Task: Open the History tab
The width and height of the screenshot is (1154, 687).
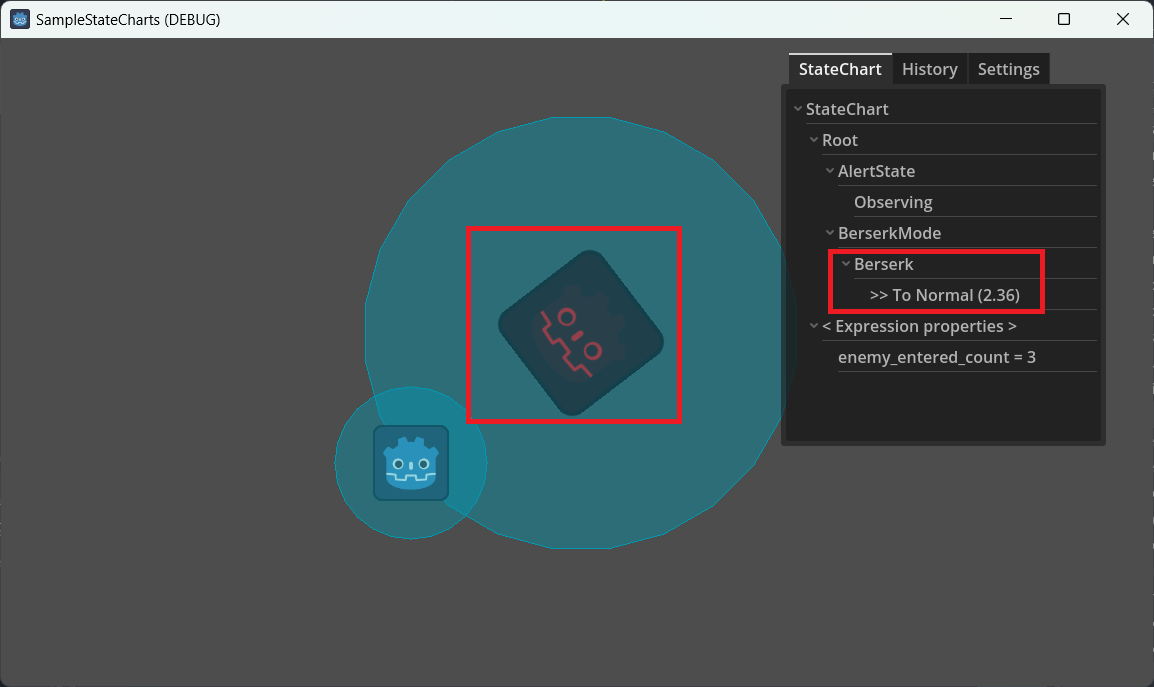Action: pyautogui.click(x=930, y=69)
